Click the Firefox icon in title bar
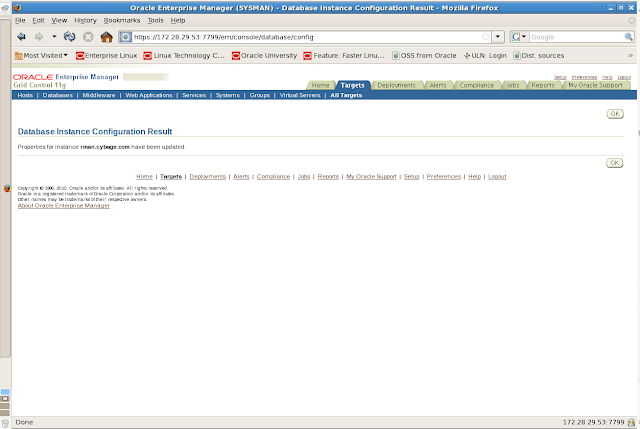This screenshot has width=640, height=429. tap(17, 7)
